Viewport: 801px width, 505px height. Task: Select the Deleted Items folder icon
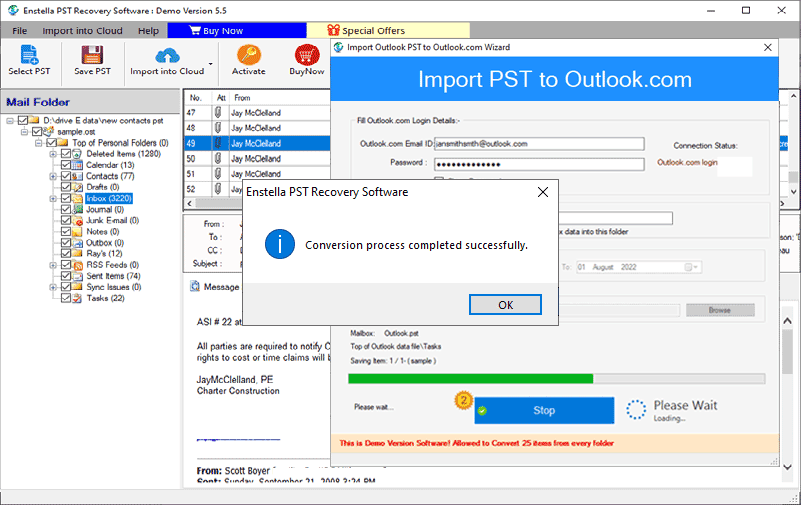click(x=77, y=154)
